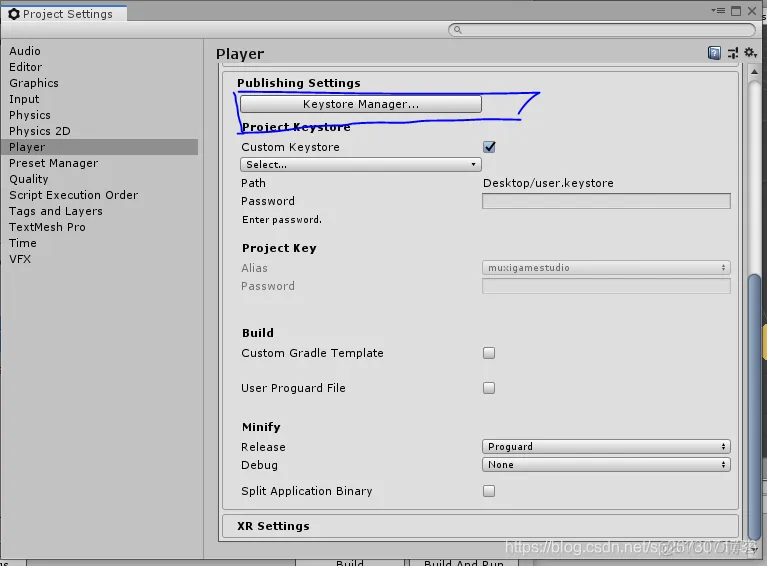Select VFX settings category
Viewport: 767px width, 566px height.
tap(20, 259)
